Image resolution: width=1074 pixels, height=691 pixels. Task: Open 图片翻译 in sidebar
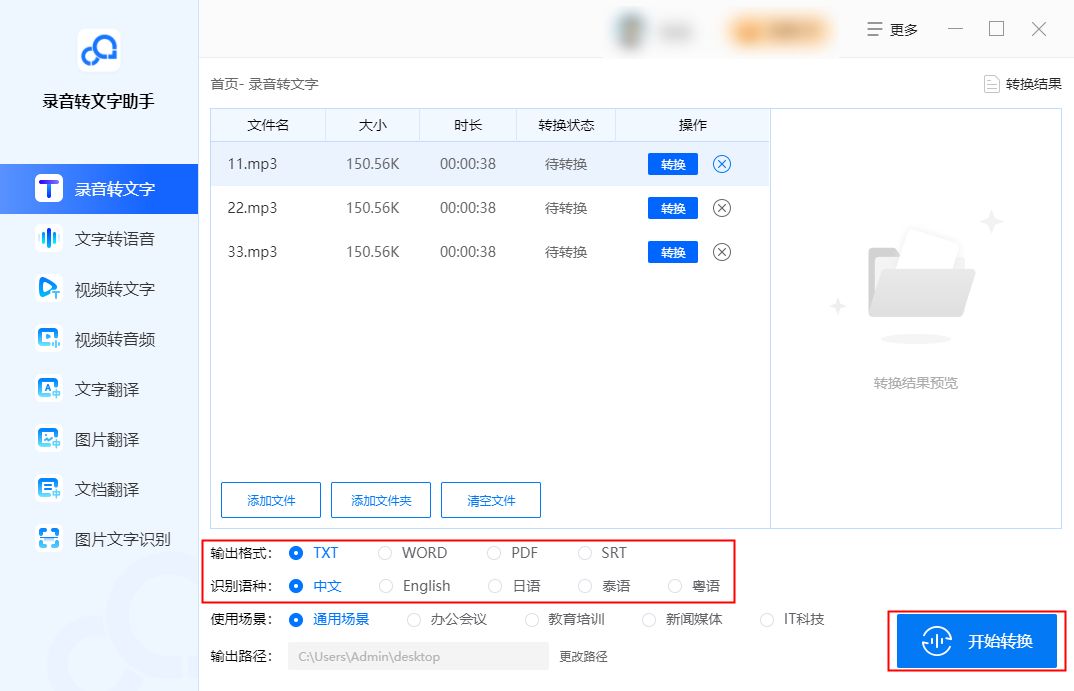(x=99, y=439)
